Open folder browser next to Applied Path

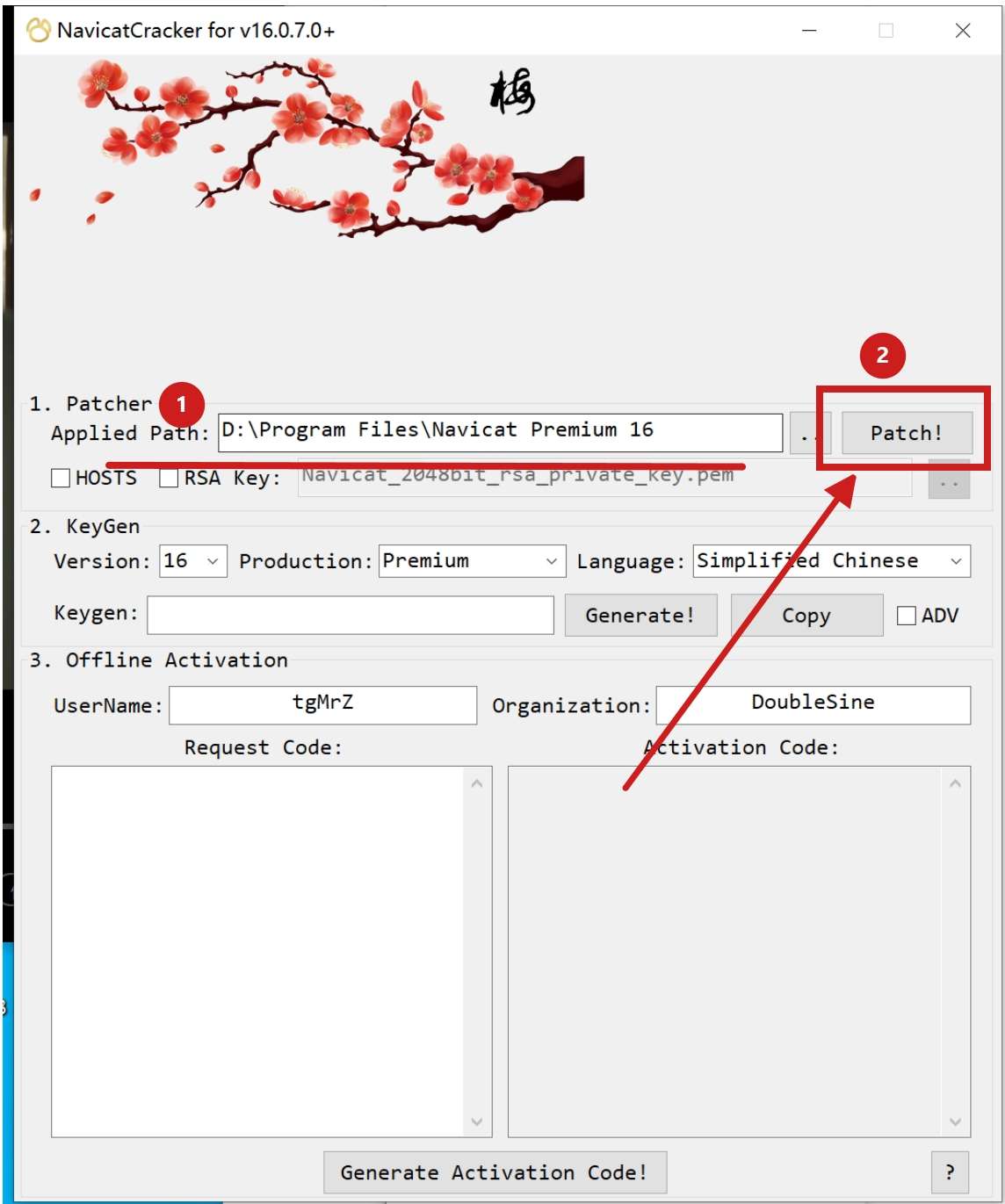(810, 433)
